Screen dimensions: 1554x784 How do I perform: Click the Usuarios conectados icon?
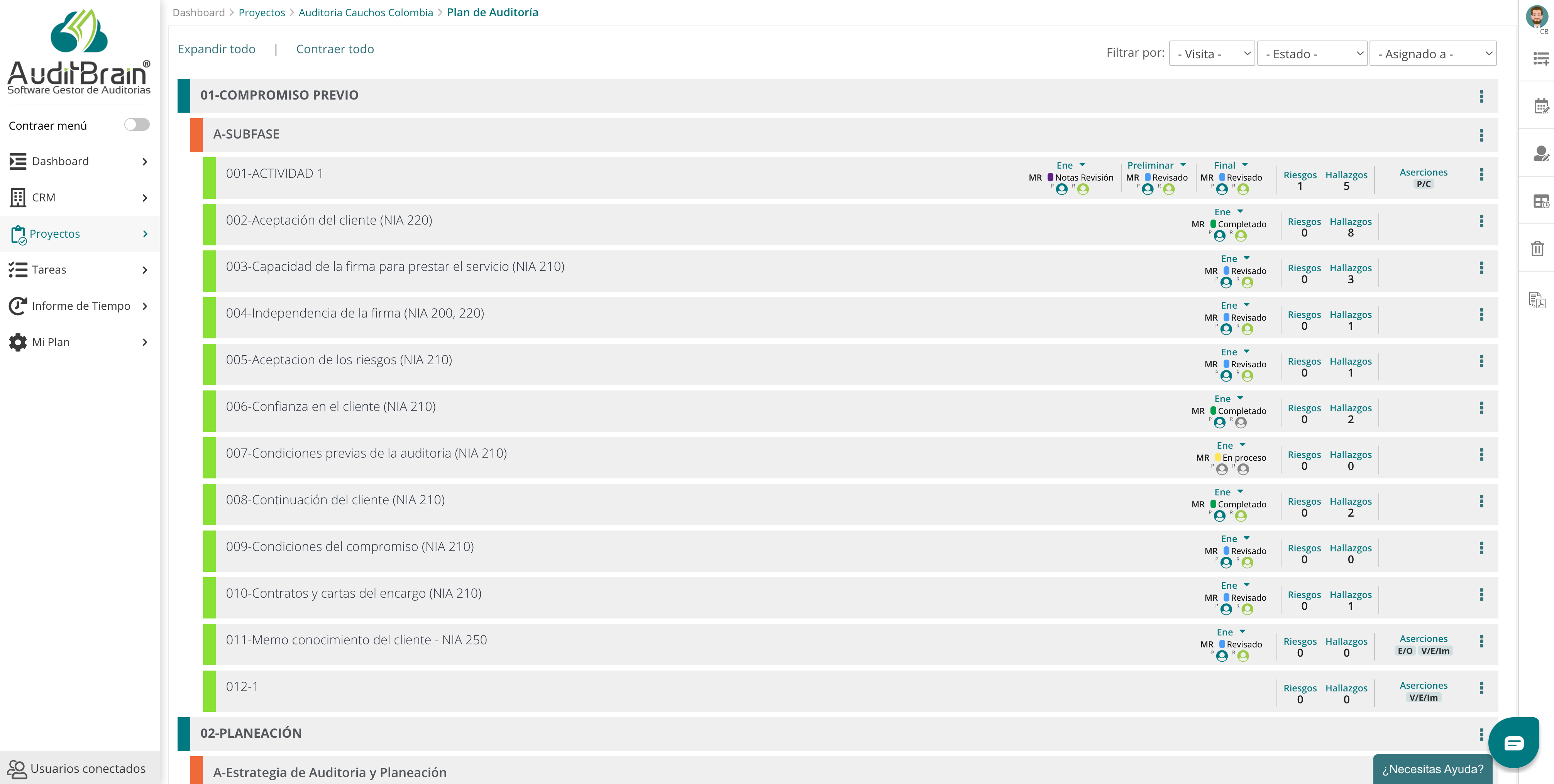tap(18, 768)
